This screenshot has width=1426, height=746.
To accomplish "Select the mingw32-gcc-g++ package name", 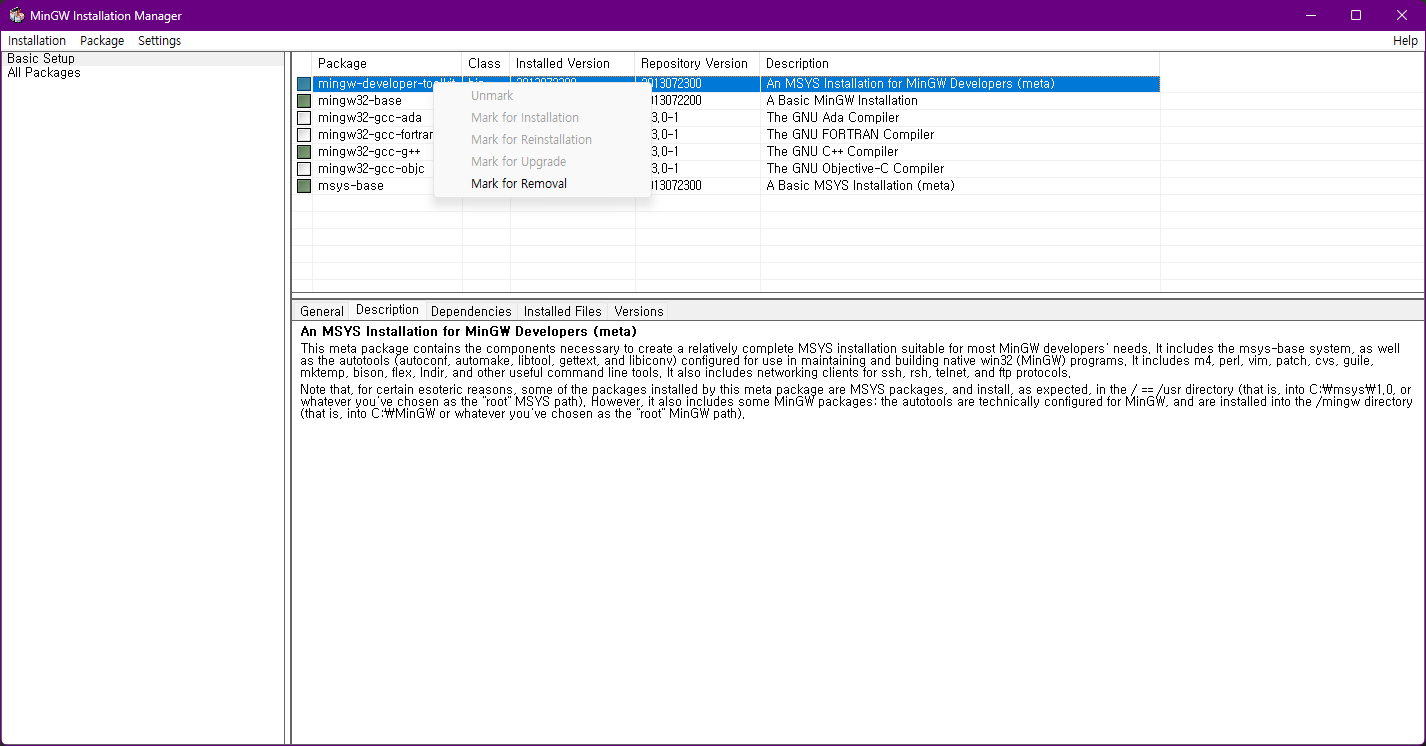I will 370,152.
